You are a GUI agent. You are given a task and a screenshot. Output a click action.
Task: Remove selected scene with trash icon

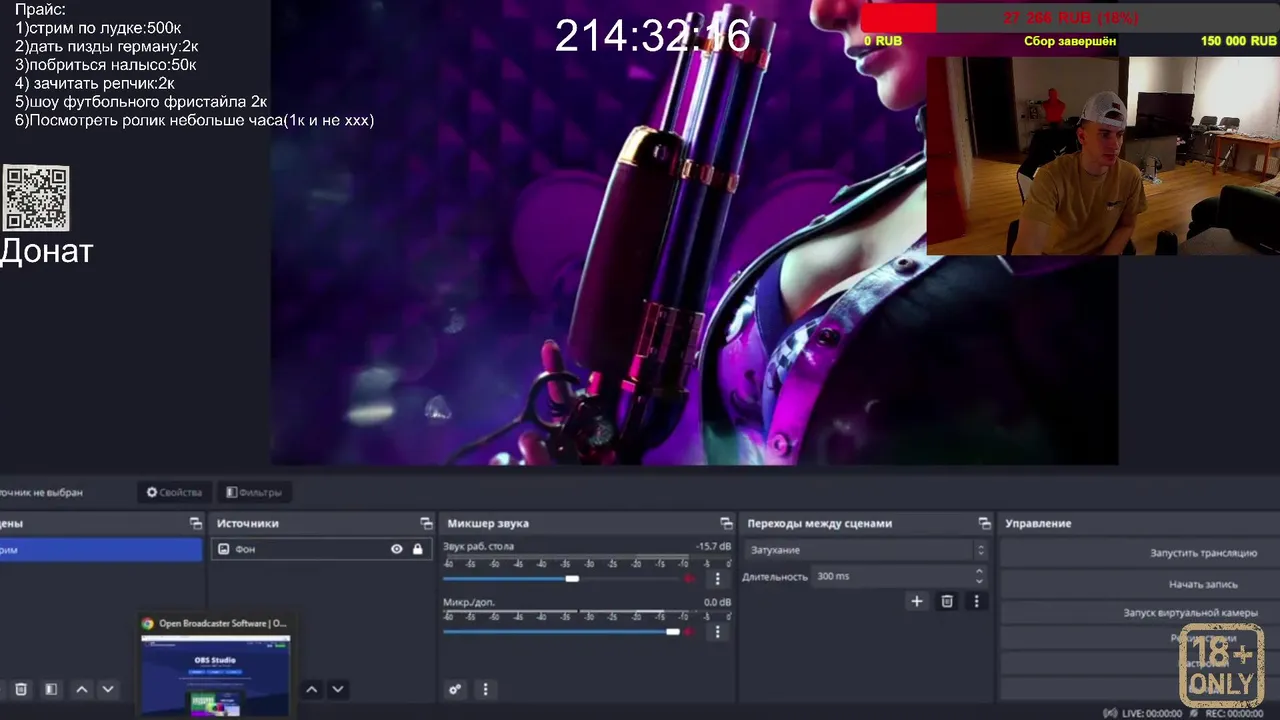[x=21, y=689]
